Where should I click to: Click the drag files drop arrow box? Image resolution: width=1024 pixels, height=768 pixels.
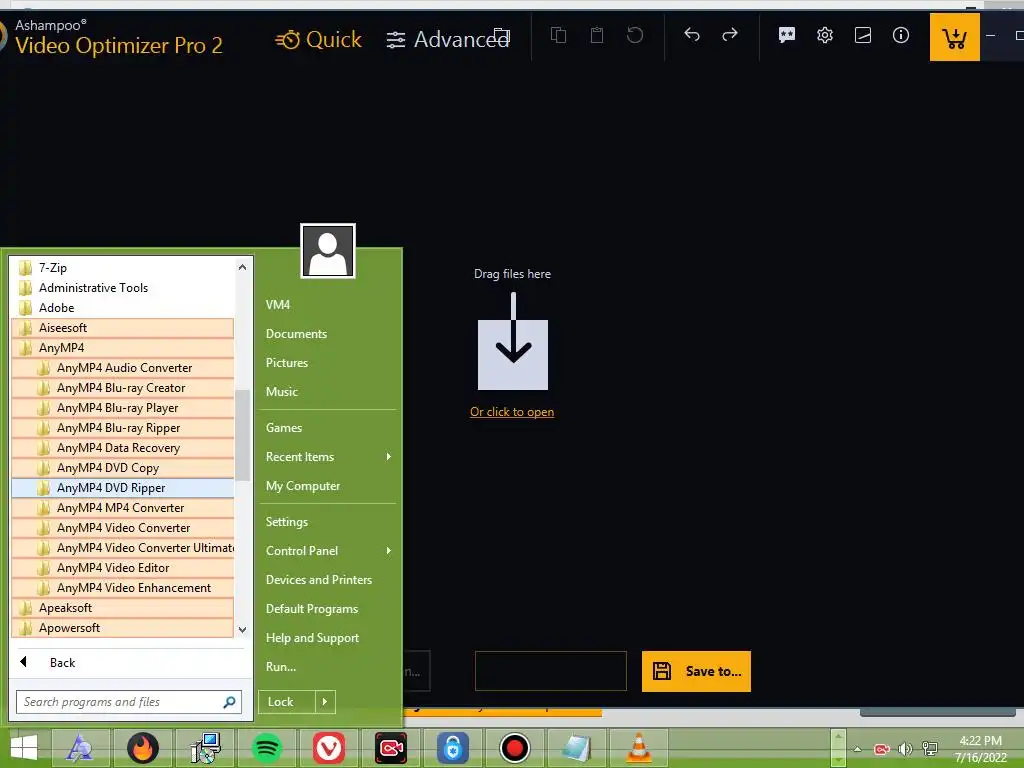pyautogui.click(x=513, y=354)
